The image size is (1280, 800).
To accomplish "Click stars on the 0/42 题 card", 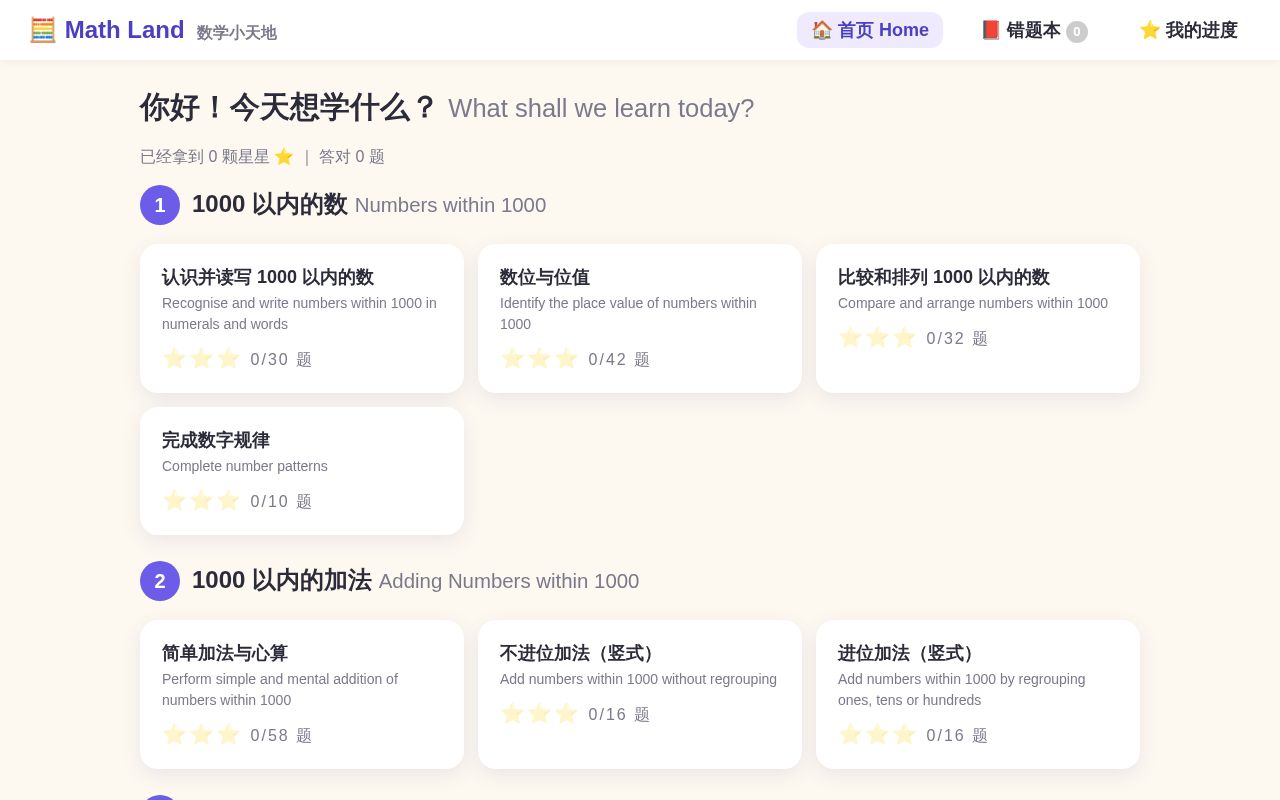I will 539,359.
